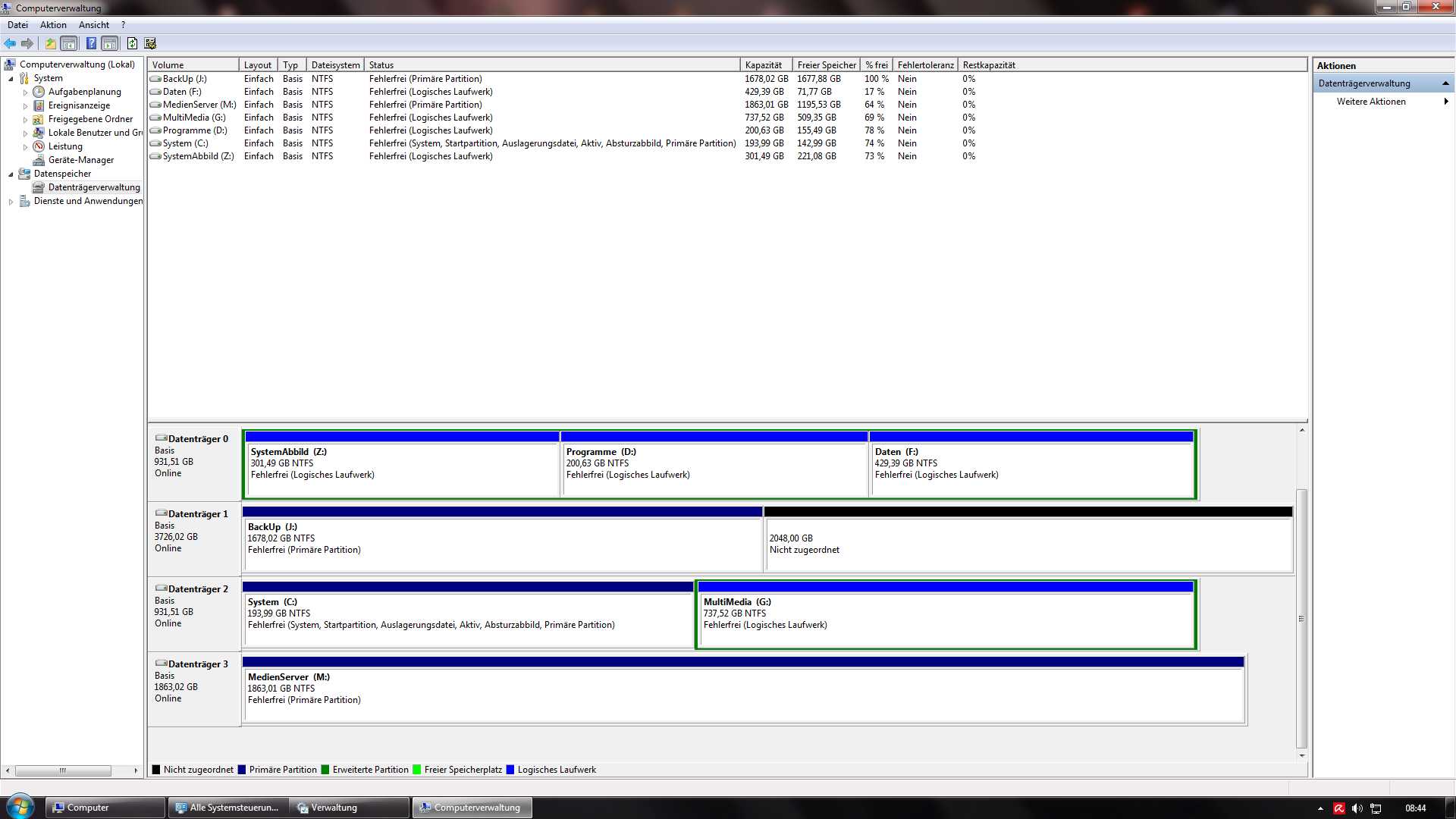Open Weitere Aktionen submenu

coord(1371,102)
